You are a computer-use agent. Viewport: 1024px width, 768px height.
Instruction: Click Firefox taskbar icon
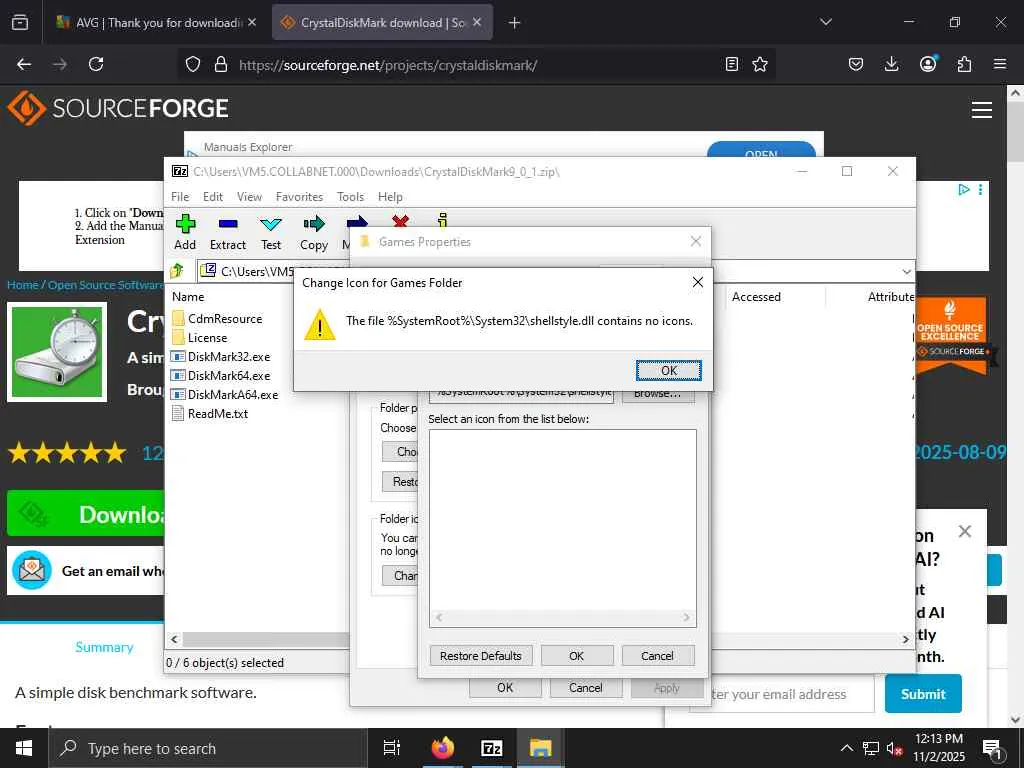pyautogui.click(x=443, y=748)
